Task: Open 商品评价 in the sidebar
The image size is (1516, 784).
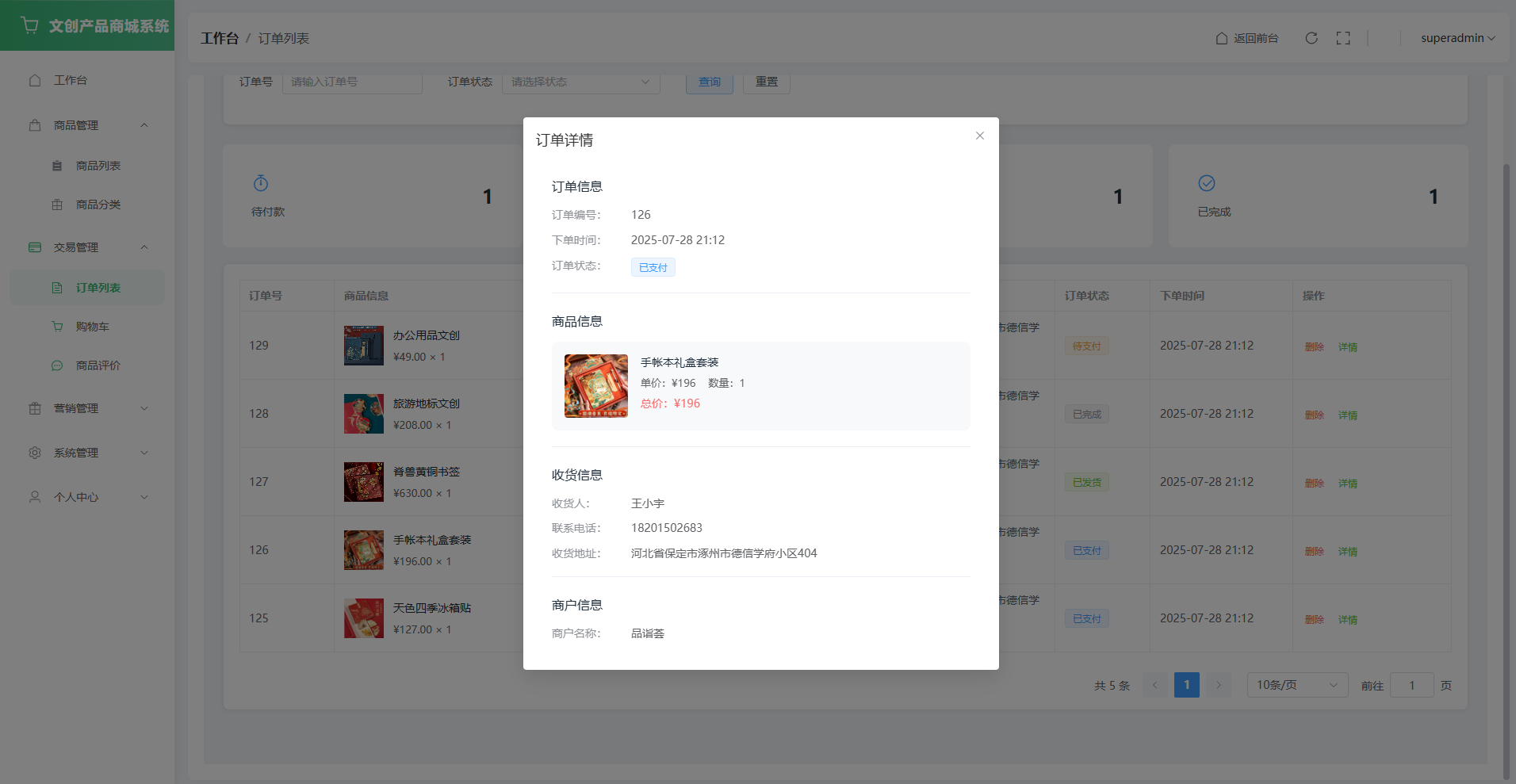Action: click(x=98, y=365)
